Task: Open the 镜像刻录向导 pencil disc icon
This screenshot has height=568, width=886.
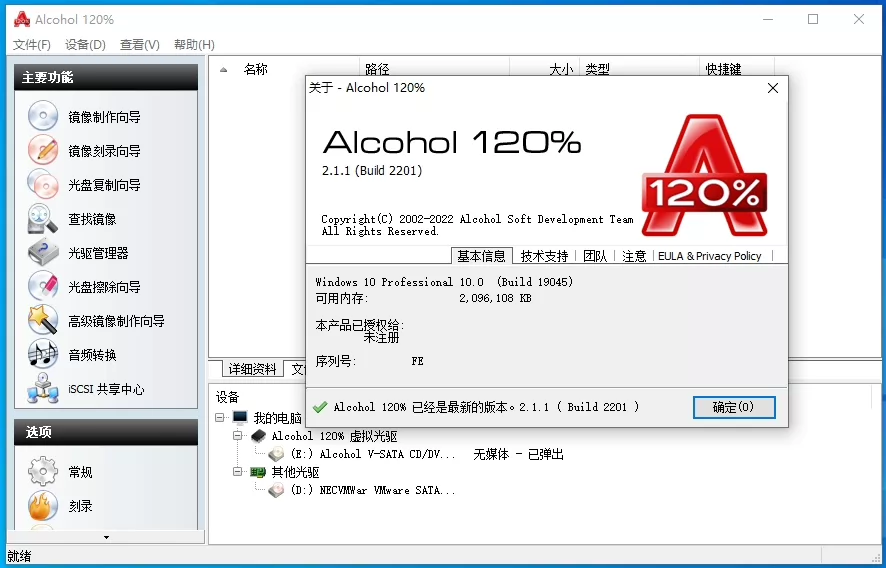Action: tap(42, 150)
